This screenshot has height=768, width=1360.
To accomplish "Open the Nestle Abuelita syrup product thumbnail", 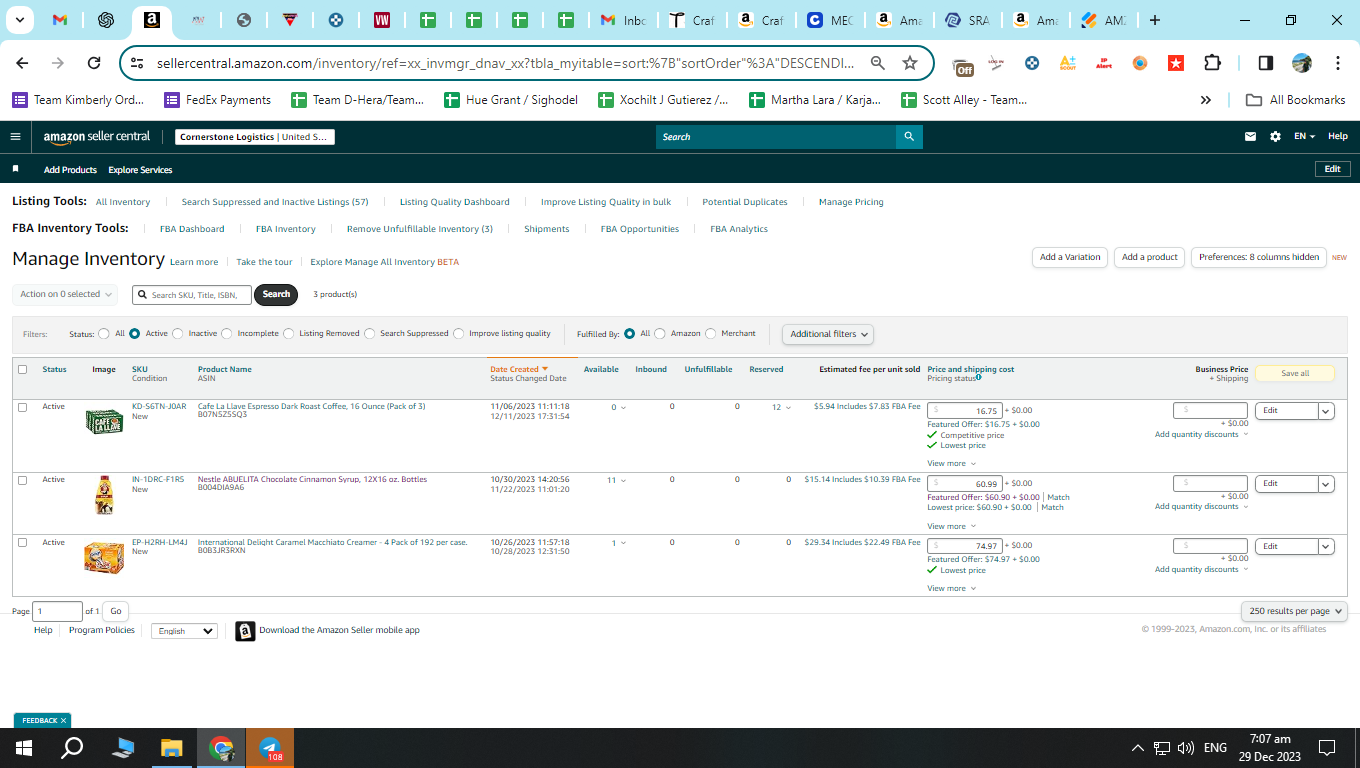I will coord(103,495).
